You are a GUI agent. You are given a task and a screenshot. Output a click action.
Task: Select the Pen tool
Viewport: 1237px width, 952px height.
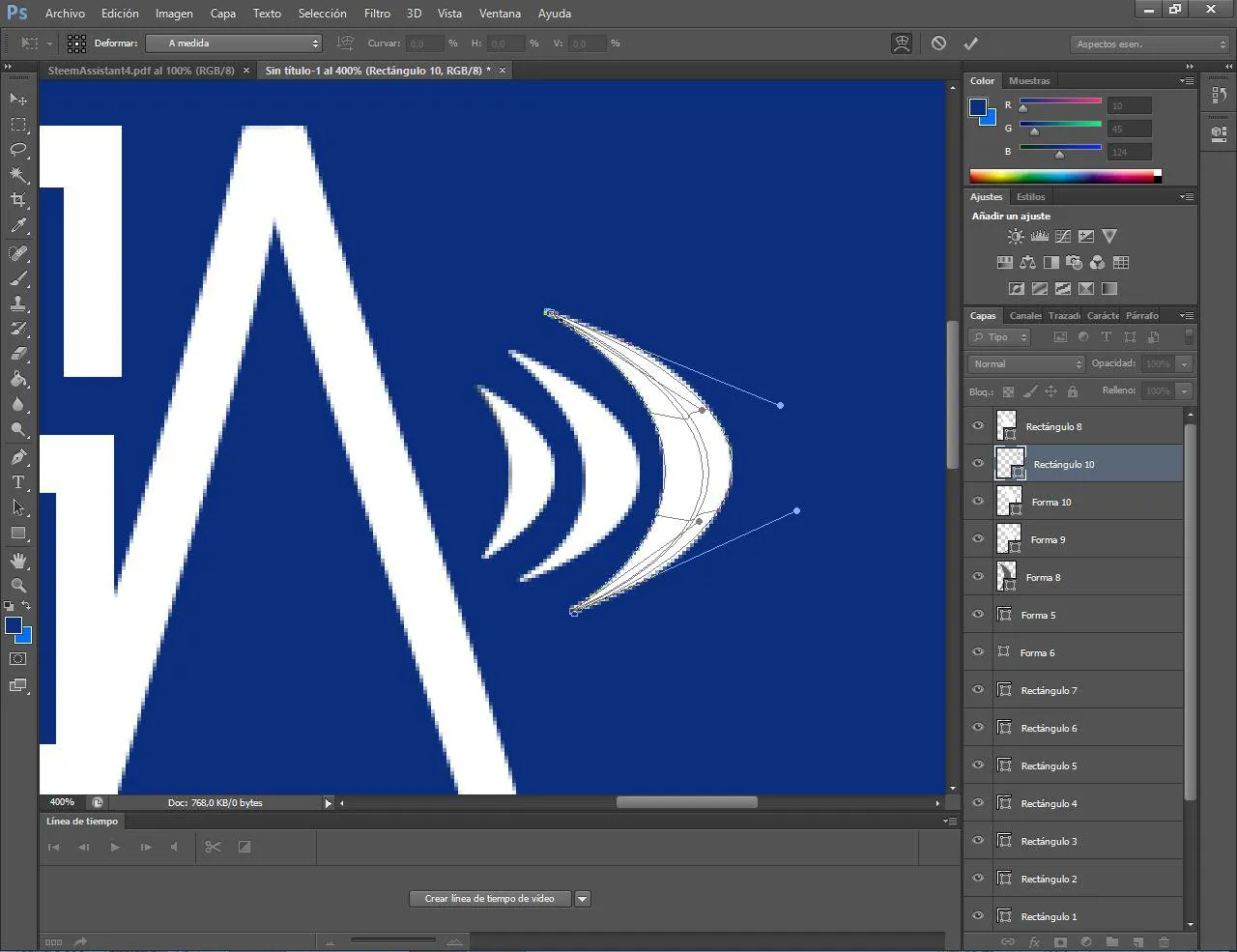pos(18,457)
